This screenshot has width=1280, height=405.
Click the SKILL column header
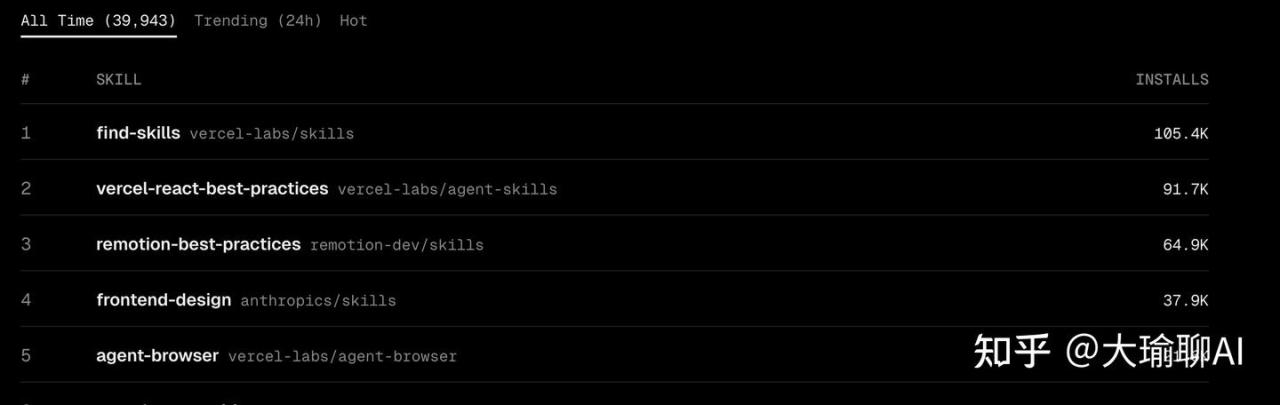tap(118, 80)
